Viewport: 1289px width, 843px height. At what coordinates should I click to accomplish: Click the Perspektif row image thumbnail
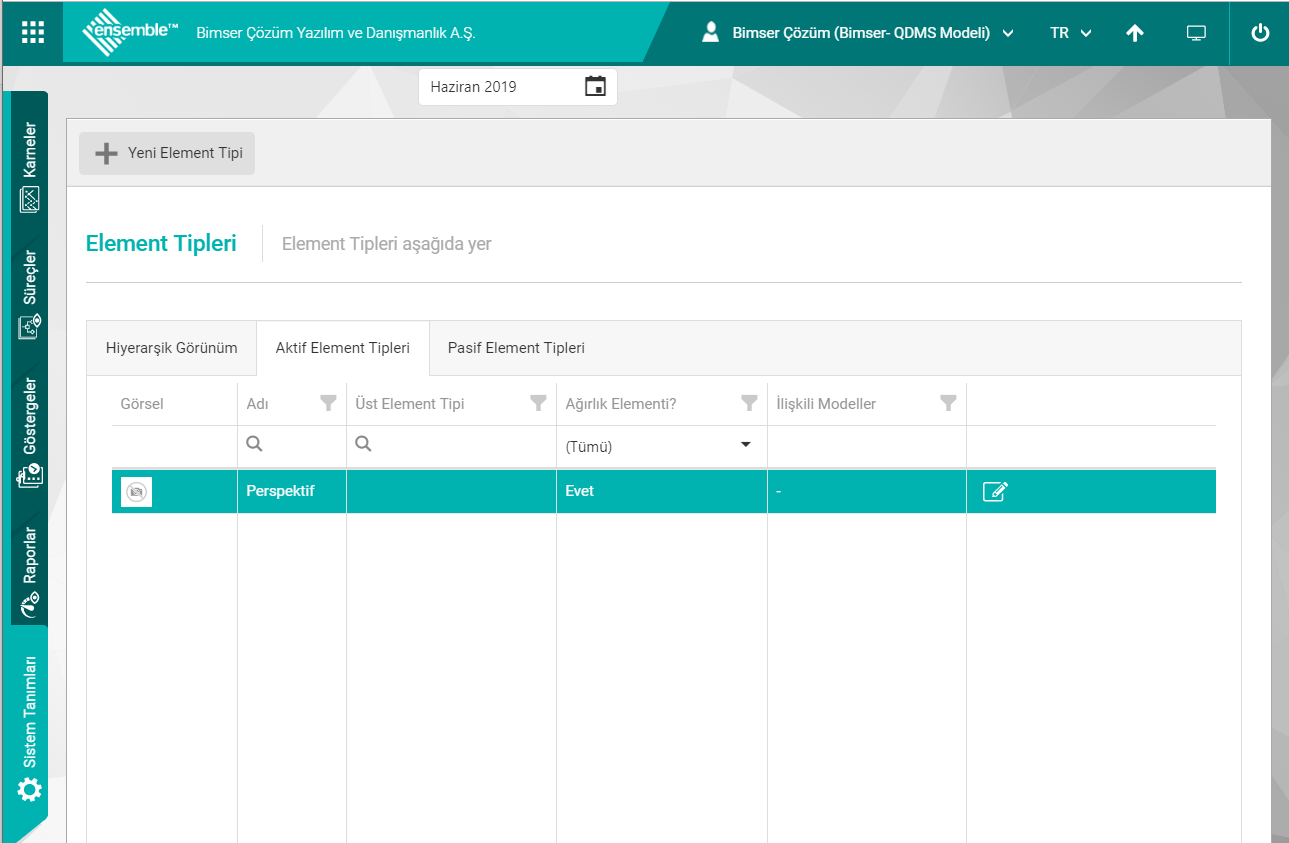click(x=136, y=491)
